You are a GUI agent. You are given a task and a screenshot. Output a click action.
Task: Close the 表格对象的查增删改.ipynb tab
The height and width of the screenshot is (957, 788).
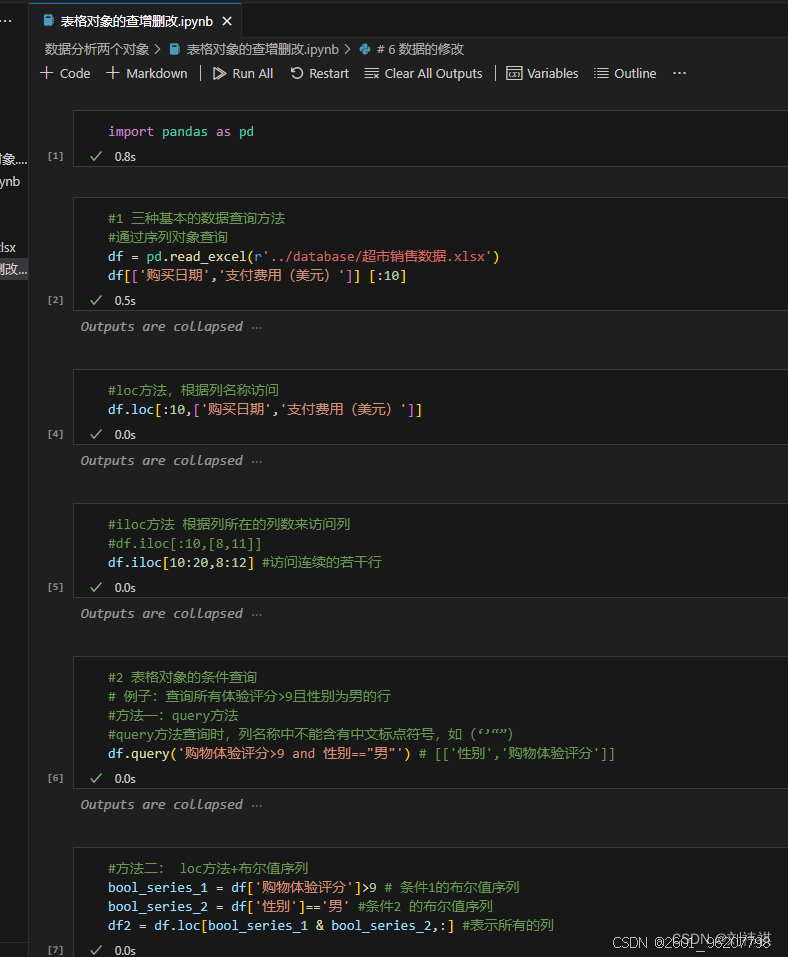pyautogui.click(x=227, y=21)
